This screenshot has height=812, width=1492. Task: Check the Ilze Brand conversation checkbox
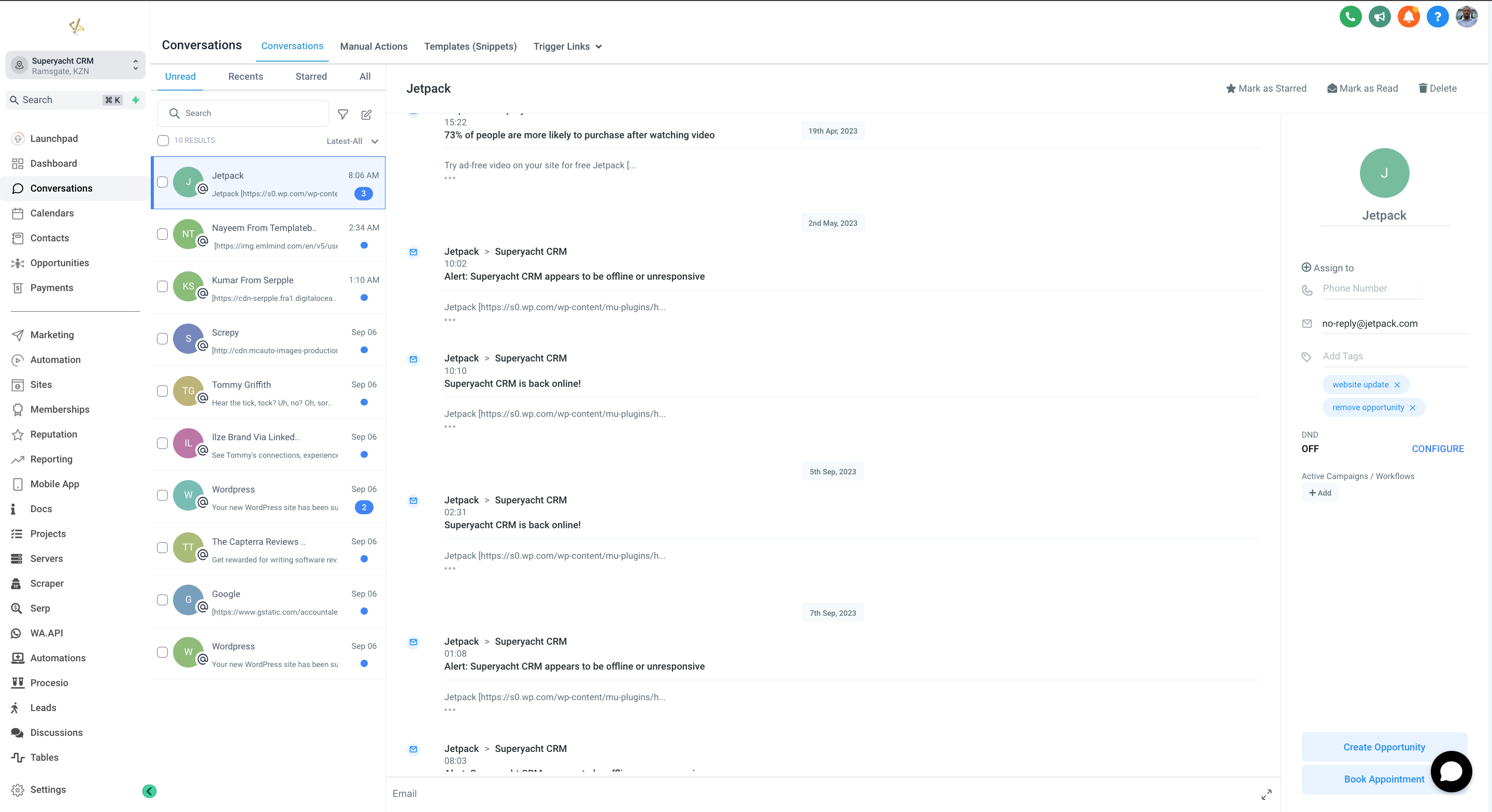pos(163,443)
